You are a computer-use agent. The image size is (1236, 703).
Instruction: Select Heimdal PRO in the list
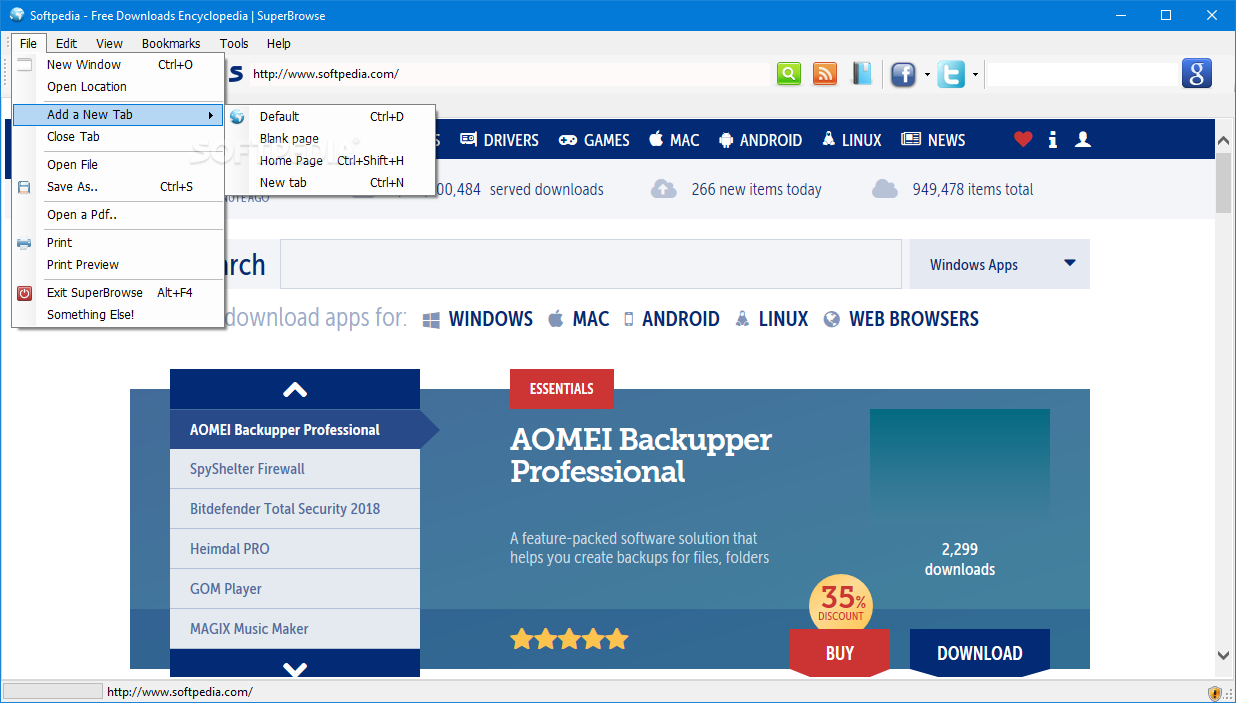click(x=295, y=549)
